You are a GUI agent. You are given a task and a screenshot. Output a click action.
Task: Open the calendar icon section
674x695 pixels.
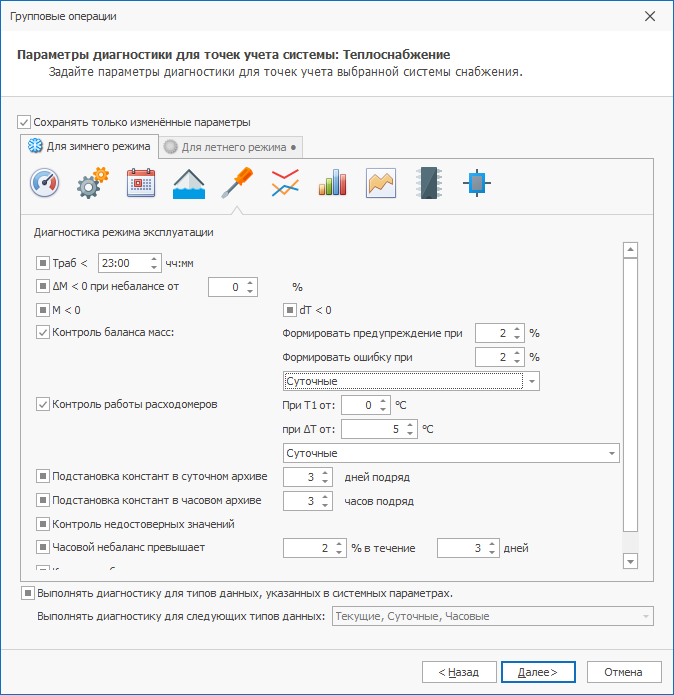tap(141, 183)
